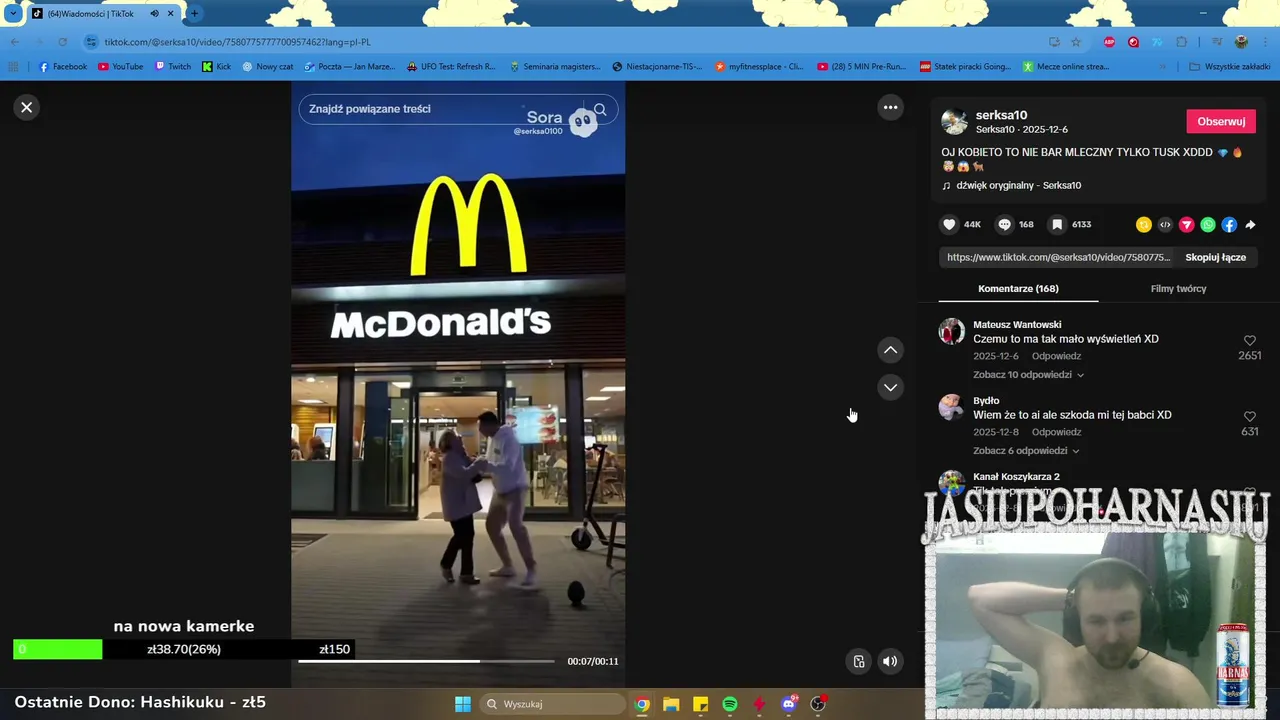Open Facebook bookmark

tap(62, 67)
